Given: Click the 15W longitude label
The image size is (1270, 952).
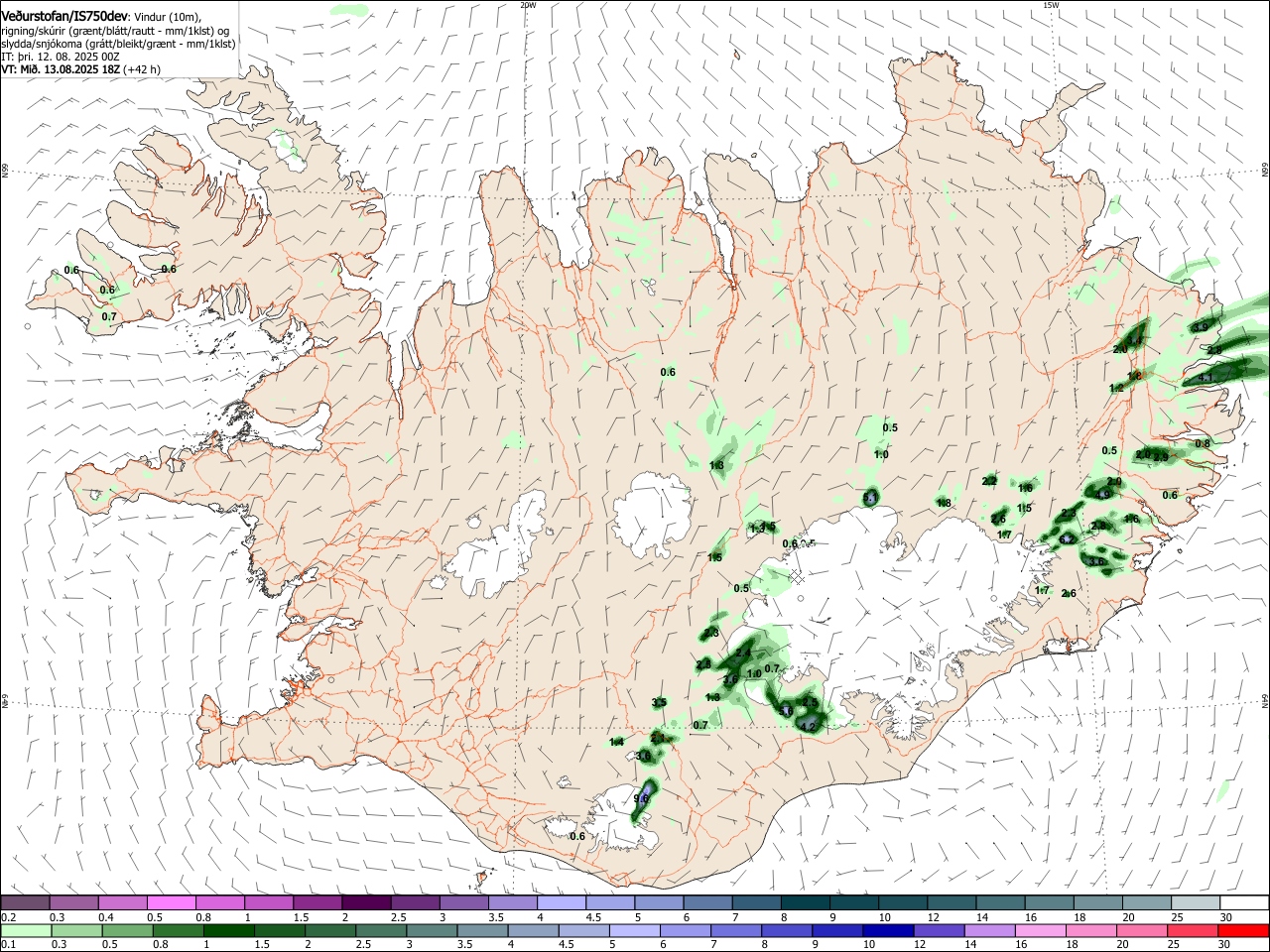Looking at the screenshot, I should coord(1051,5).
